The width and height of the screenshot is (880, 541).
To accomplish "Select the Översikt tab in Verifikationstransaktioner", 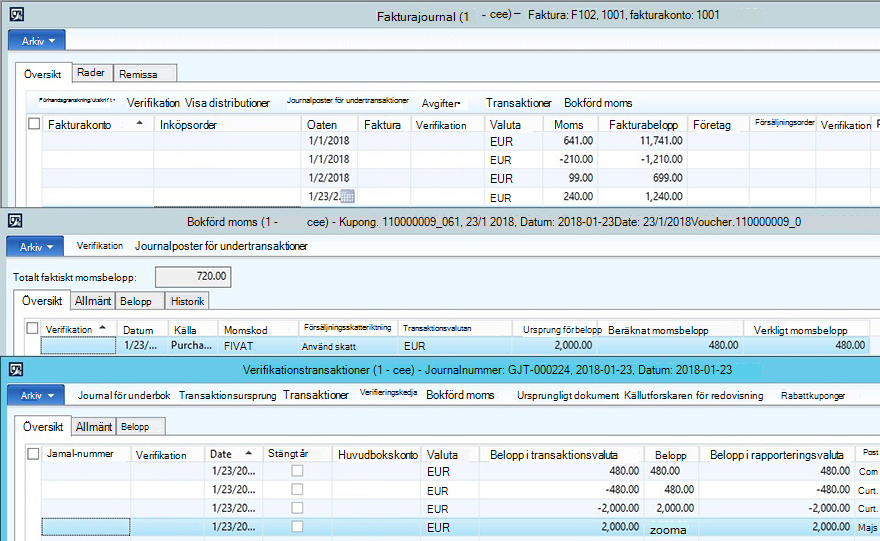I will 43,427.
